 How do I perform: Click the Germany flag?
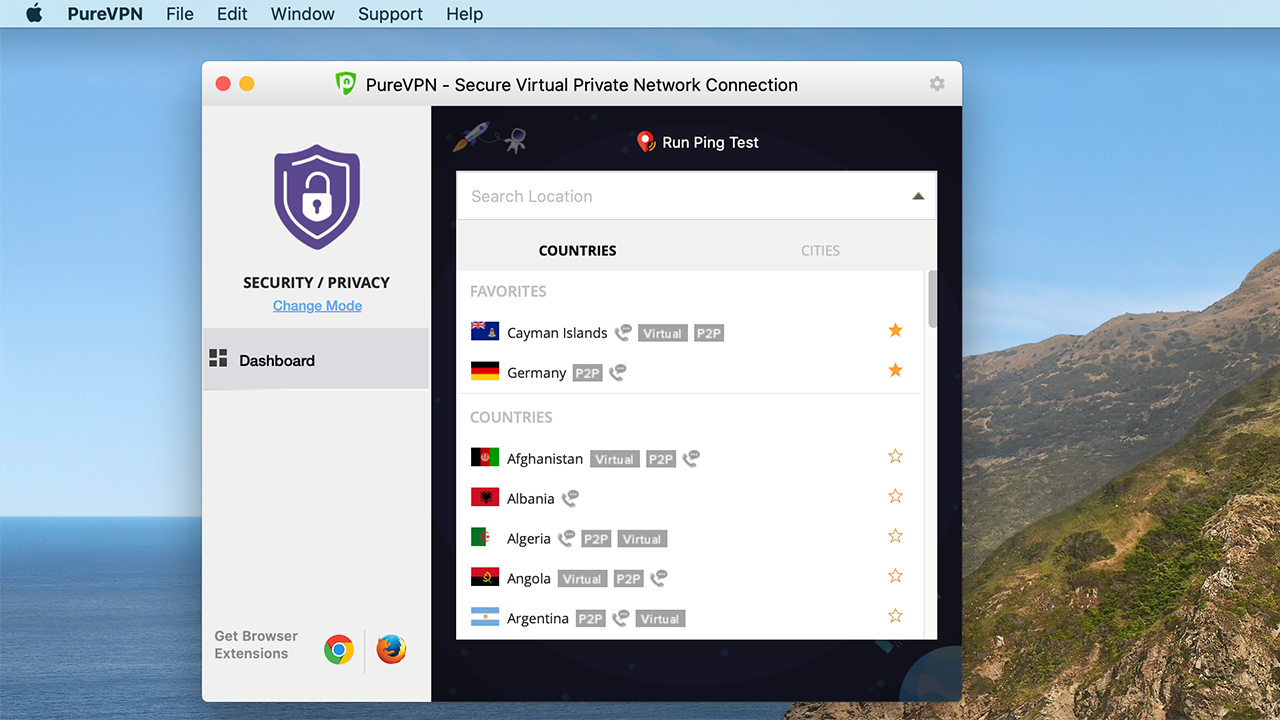click(485, 371)
